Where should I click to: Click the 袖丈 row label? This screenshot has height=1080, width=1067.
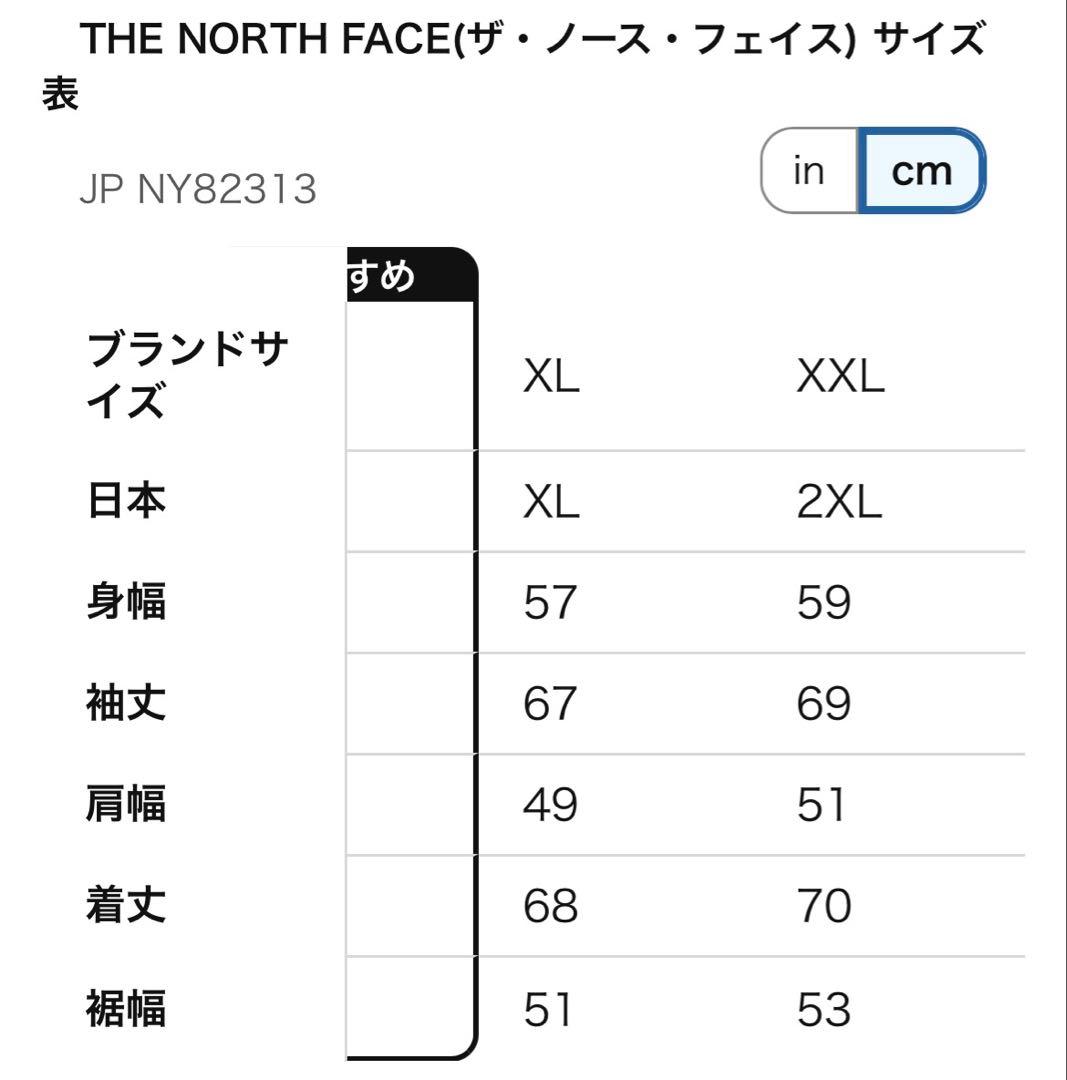126,703
